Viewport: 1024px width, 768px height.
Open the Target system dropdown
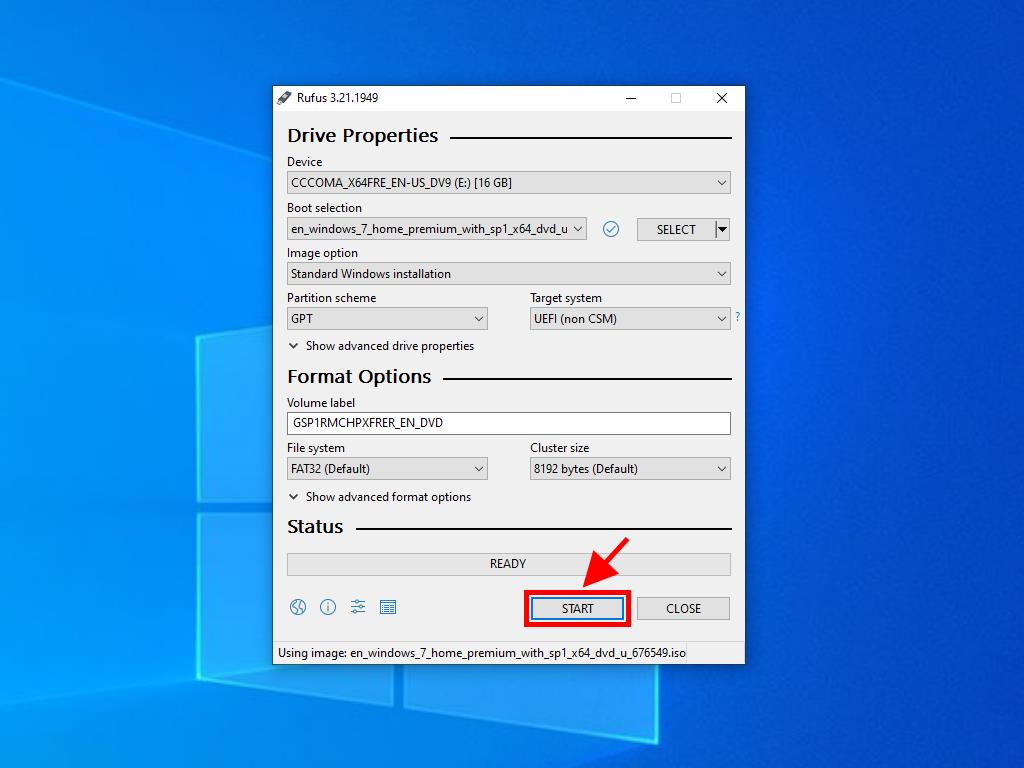[x=629, y=319]
